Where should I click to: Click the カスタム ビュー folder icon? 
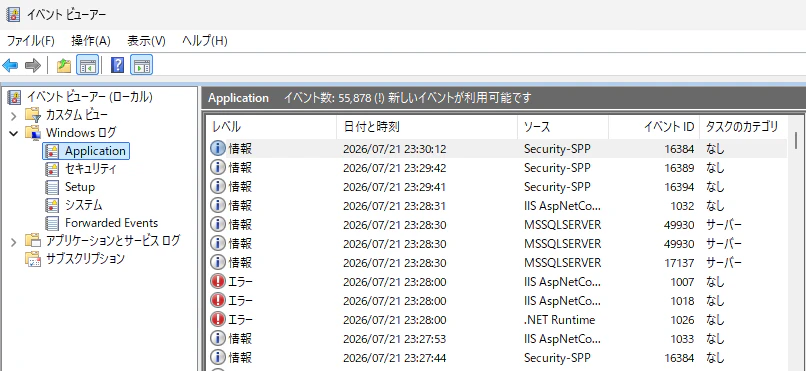[x=32, y=115]
